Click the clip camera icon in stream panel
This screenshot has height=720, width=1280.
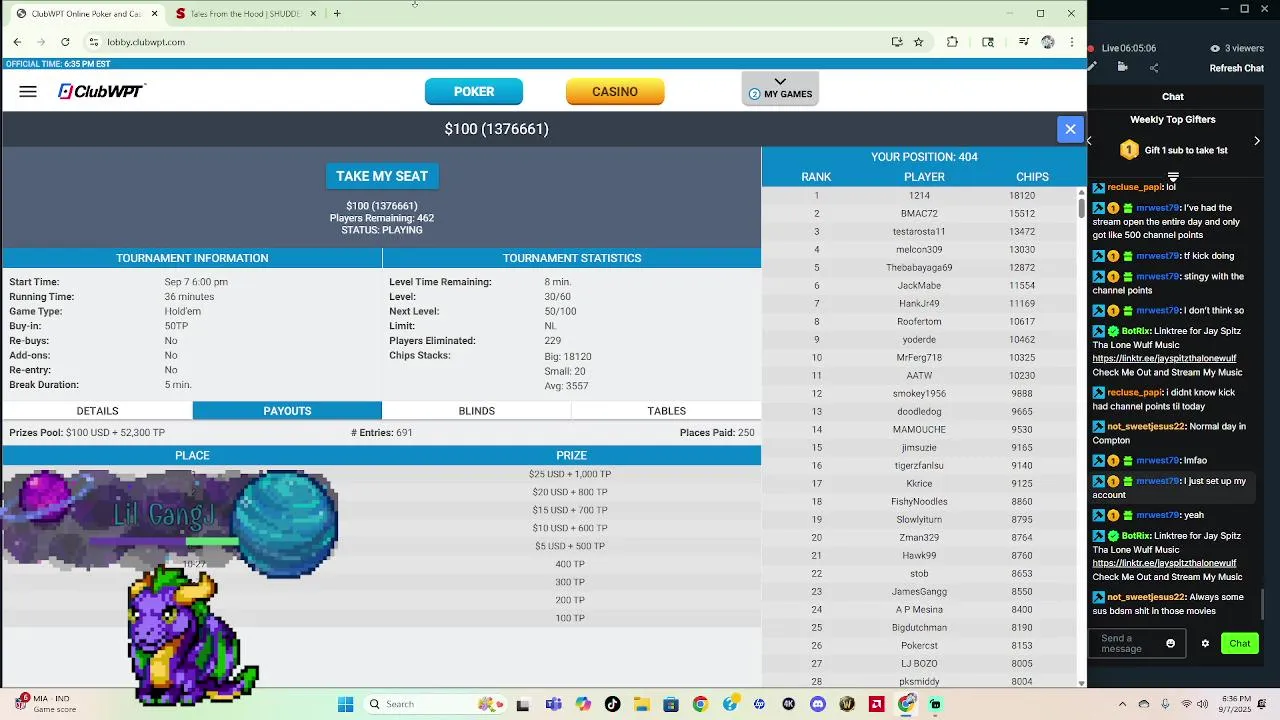tap(1123, 67)
